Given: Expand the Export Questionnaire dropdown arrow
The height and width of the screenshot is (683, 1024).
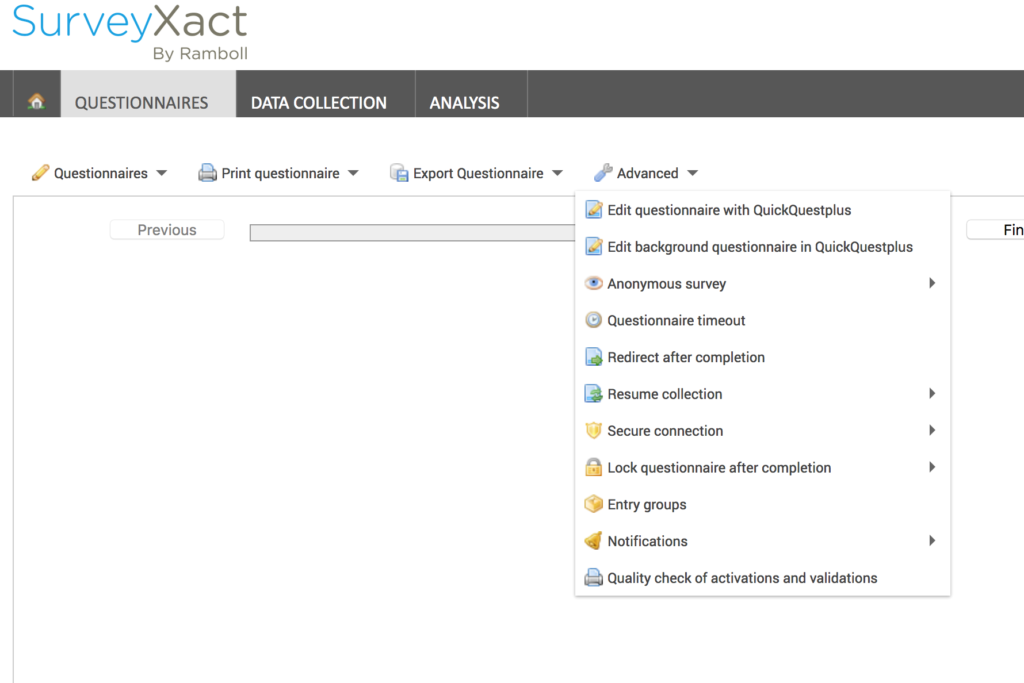Looking at the screenshot, I should tap(557, 173).
